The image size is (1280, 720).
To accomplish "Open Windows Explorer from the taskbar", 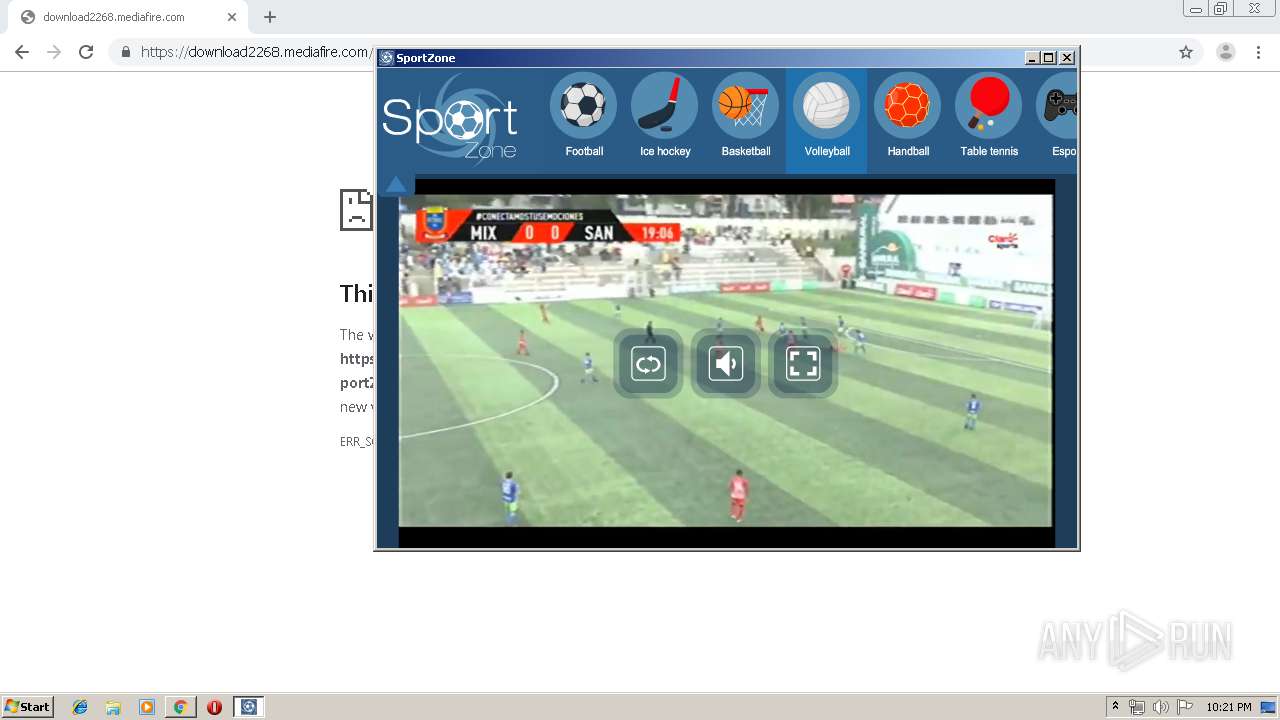I will [x=113, y=707].
